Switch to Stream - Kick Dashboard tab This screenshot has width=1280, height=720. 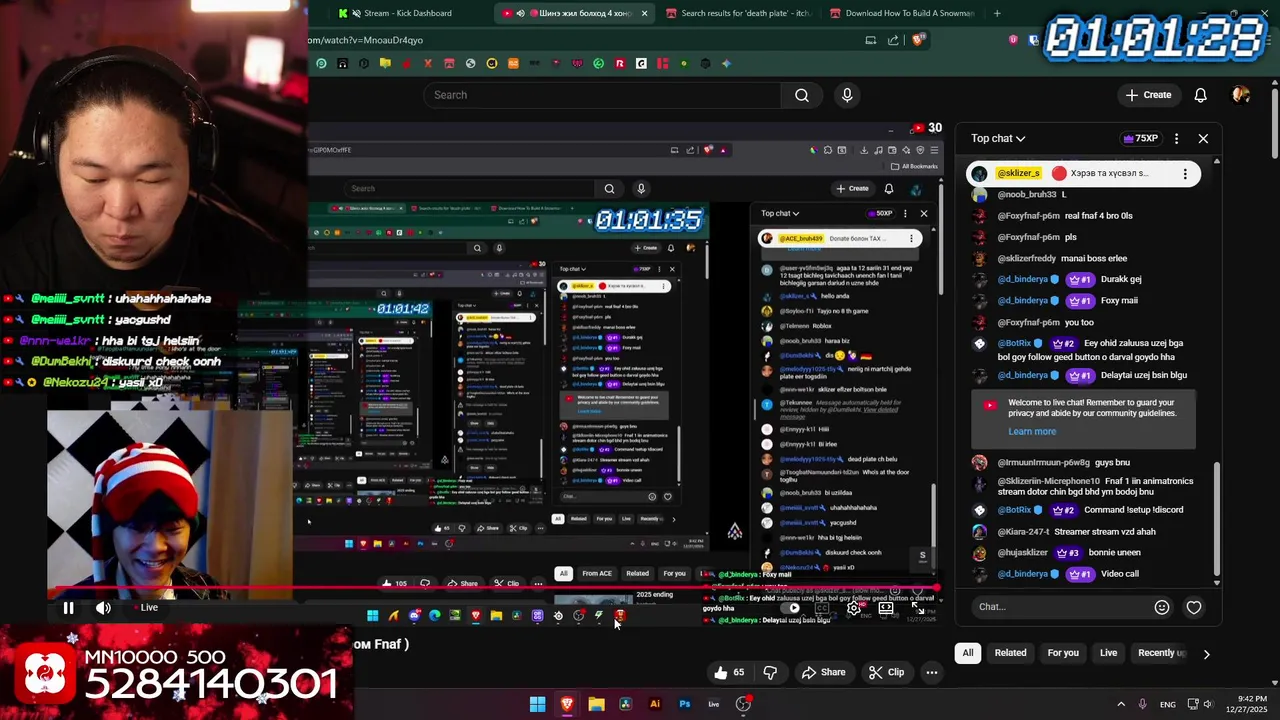click(x=408, y=13)
